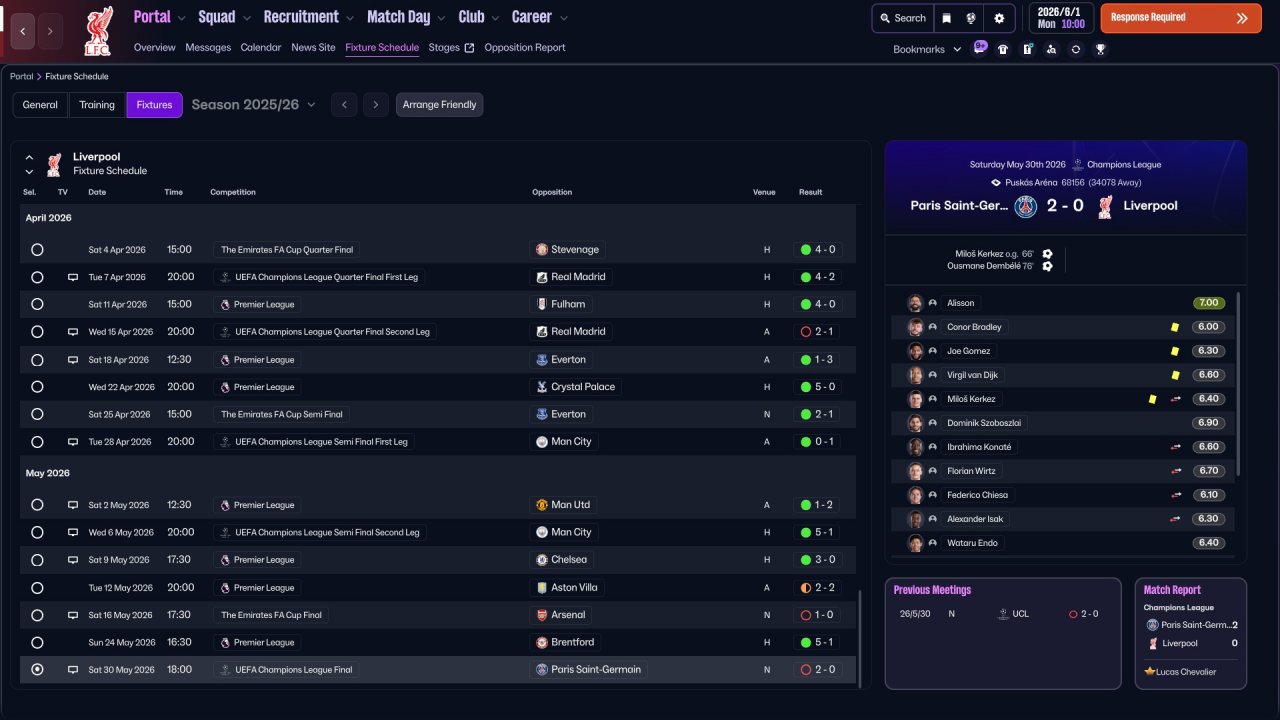Click the scouting search icon in bookmarks bar
Screen dimensions: 1280x720
pos(1051,49)
